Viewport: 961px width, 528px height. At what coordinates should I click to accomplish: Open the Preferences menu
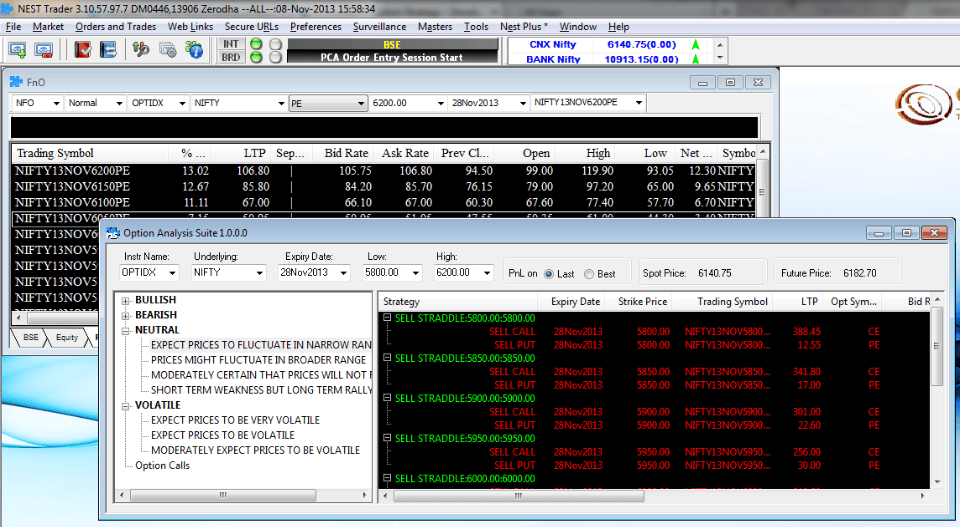[x=316, y=26]
